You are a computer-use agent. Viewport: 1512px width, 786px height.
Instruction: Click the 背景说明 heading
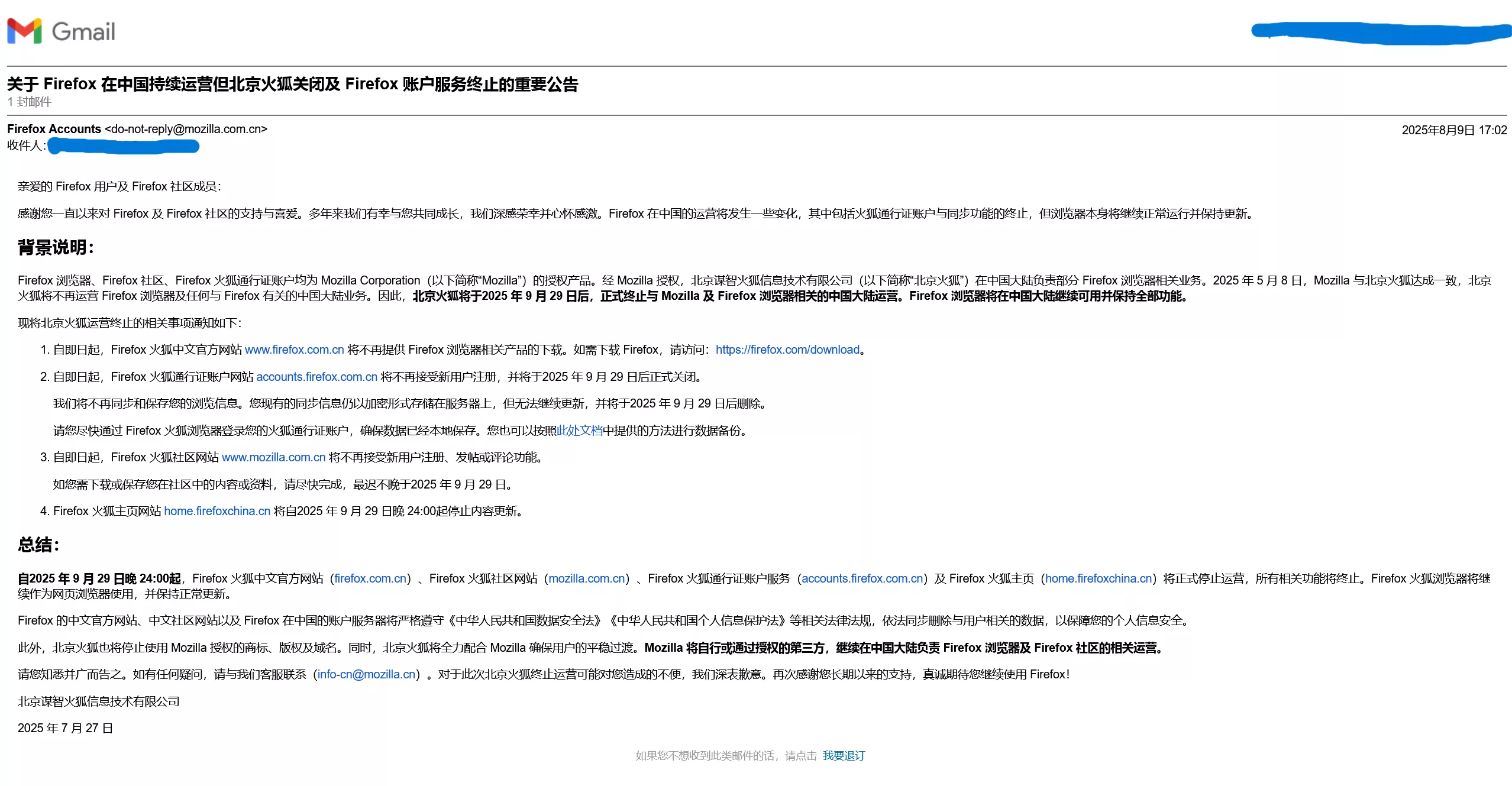(56, 247)
